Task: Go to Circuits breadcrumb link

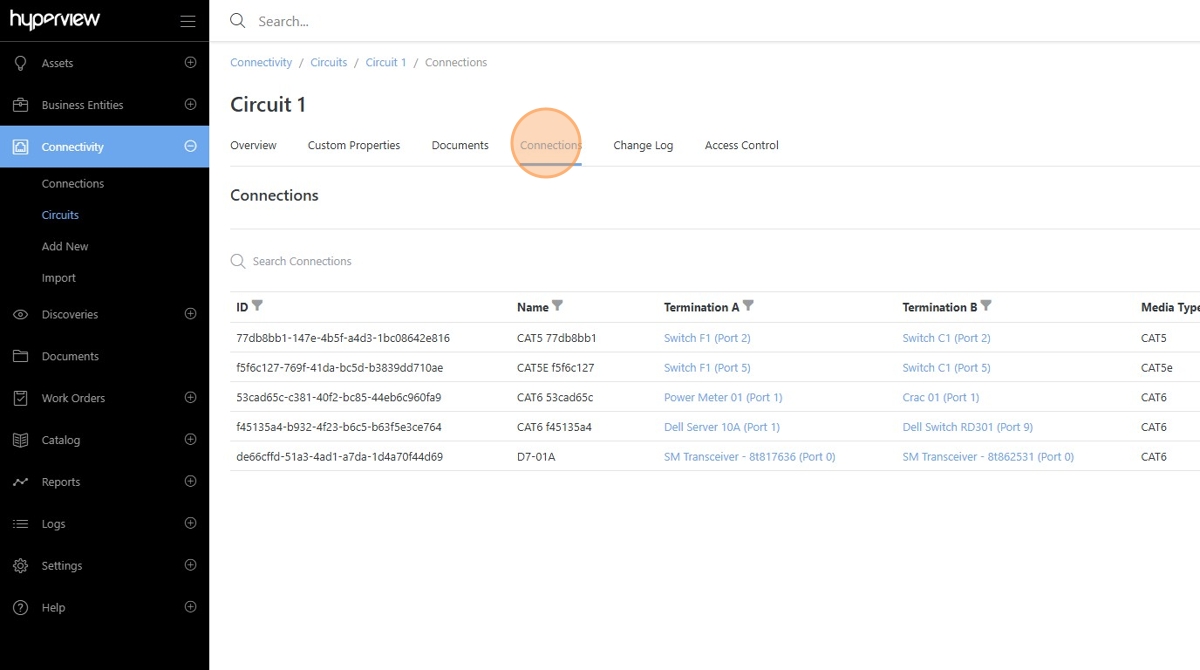Action: tap(329, 62)
